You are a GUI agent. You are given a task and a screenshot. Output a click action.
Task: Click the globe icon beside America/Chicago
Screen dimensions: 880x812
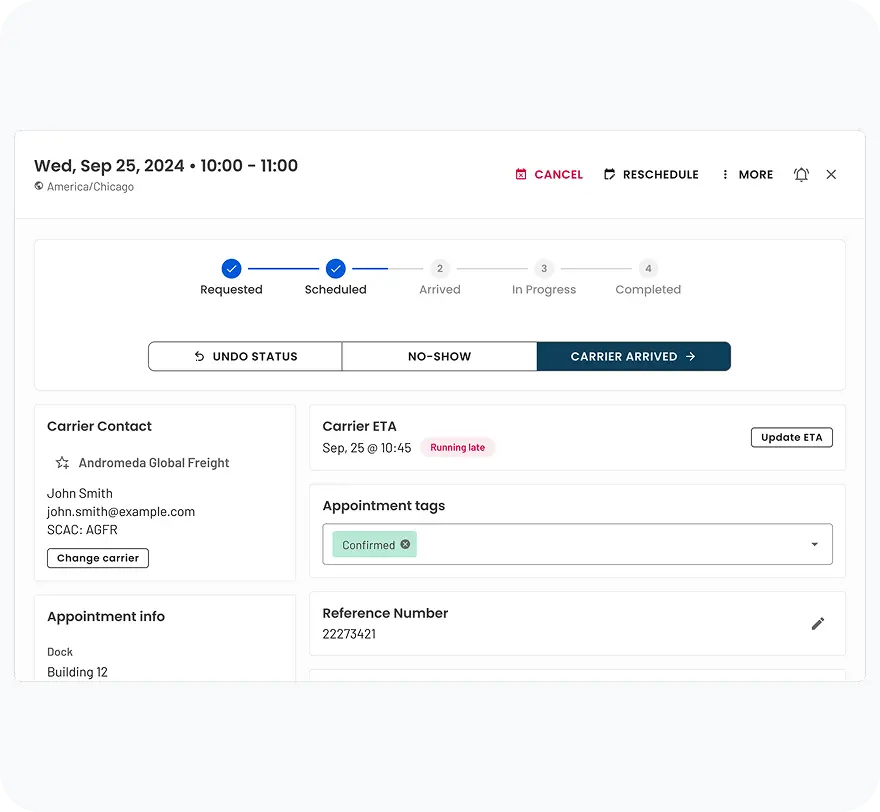36,187
